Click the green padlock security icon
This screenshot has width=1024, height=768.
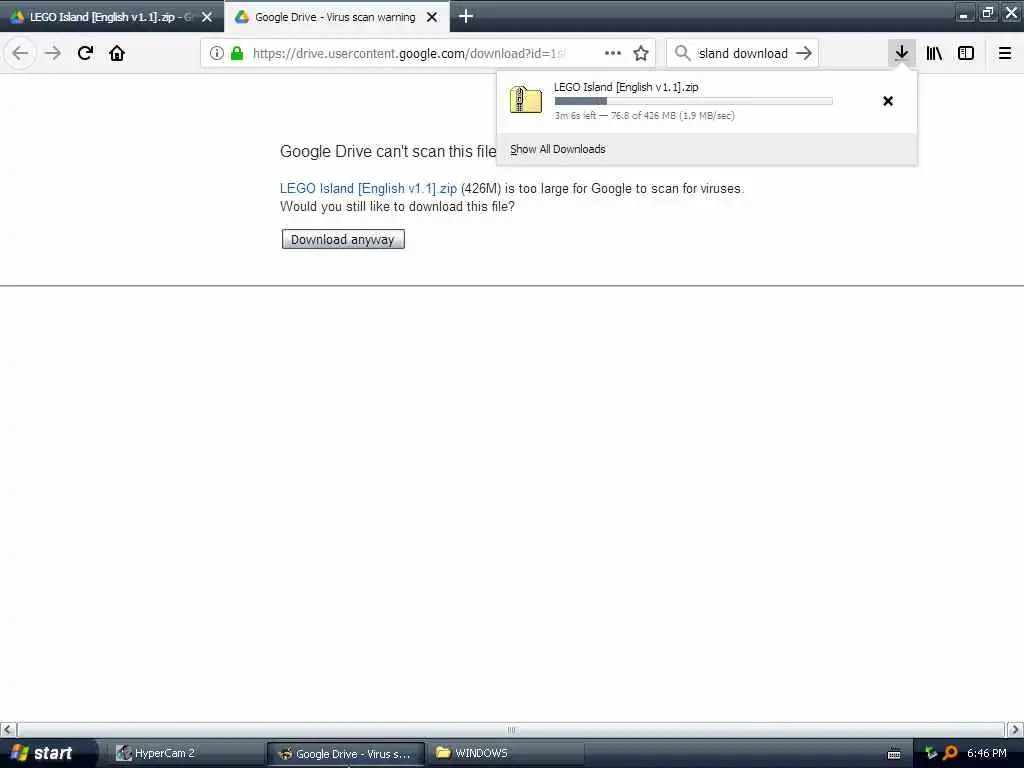click(237, 53)
